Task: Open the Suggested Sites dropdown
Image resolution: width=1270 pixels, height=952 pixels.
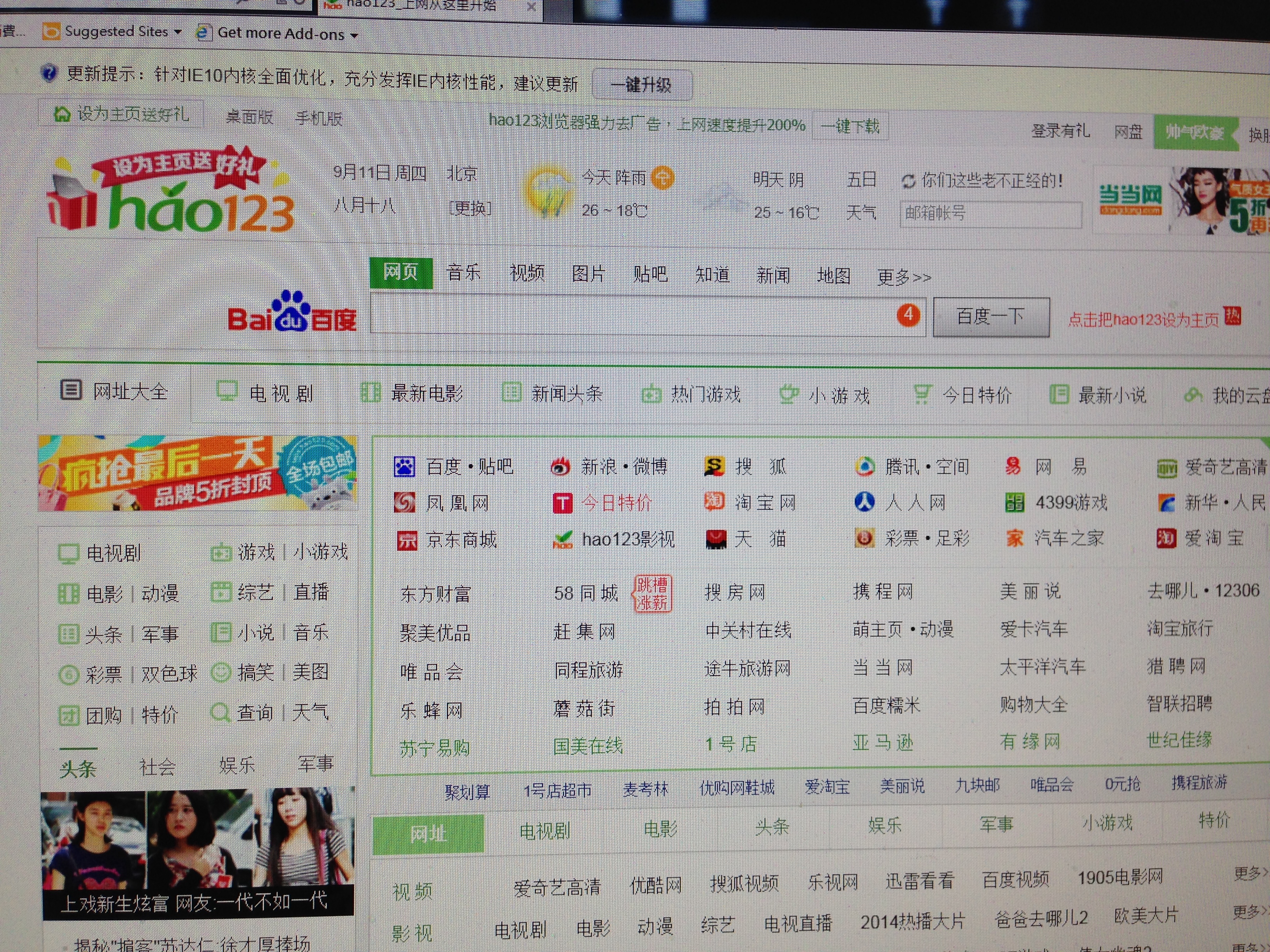Action: pyautogui.click(x=113, y=31)
